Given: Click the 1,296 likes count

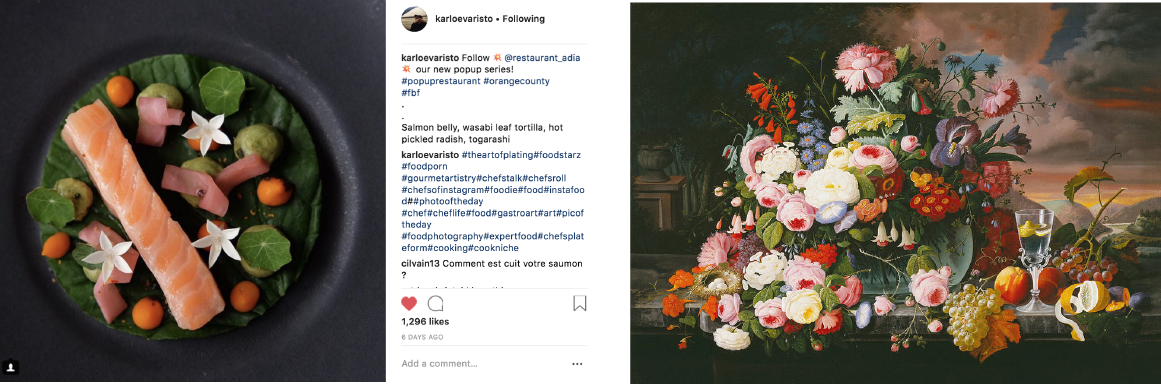Looking at the screenshot, I should [425, 322].
